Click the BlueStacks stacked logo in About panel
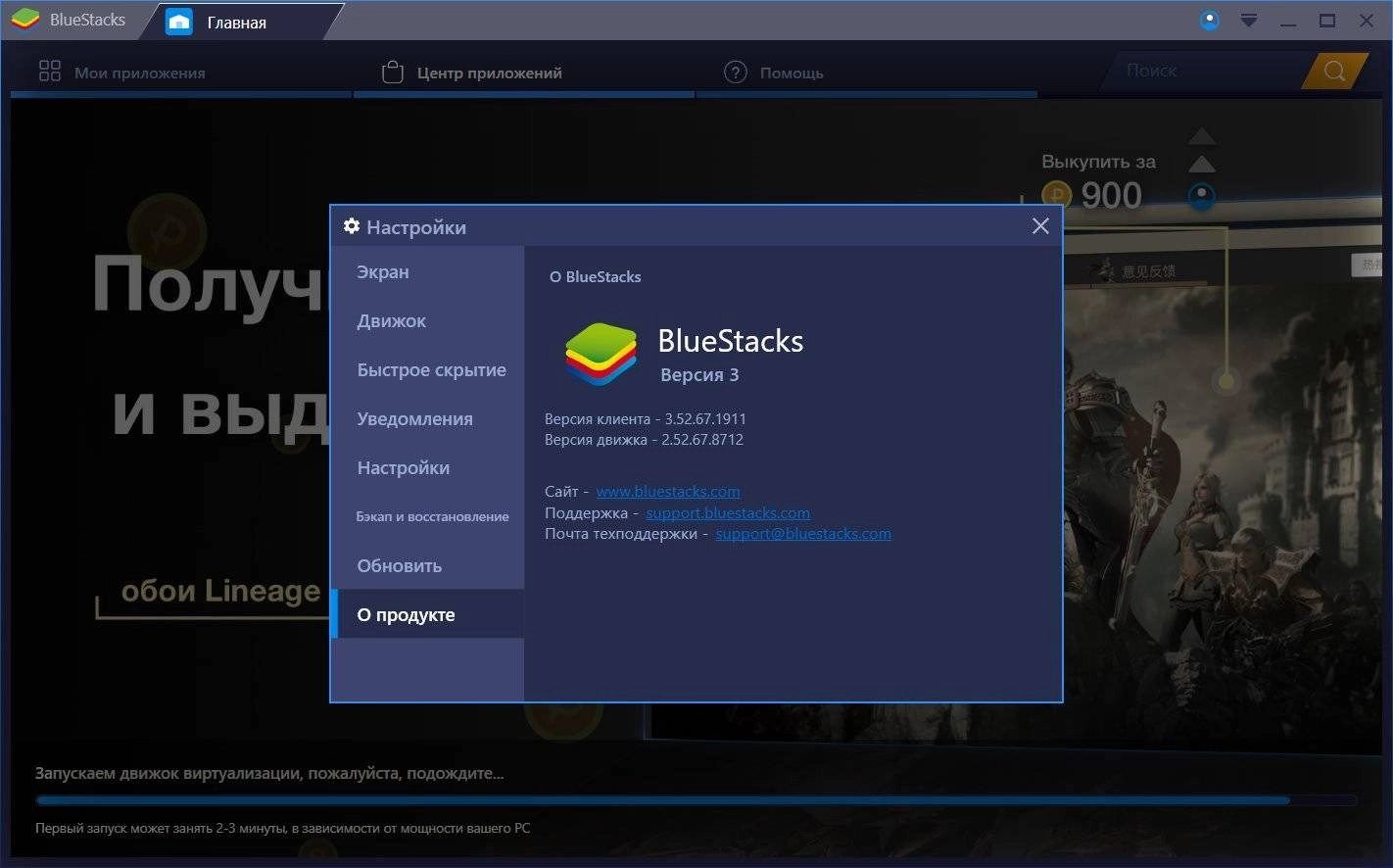 (x=600, y=354)
